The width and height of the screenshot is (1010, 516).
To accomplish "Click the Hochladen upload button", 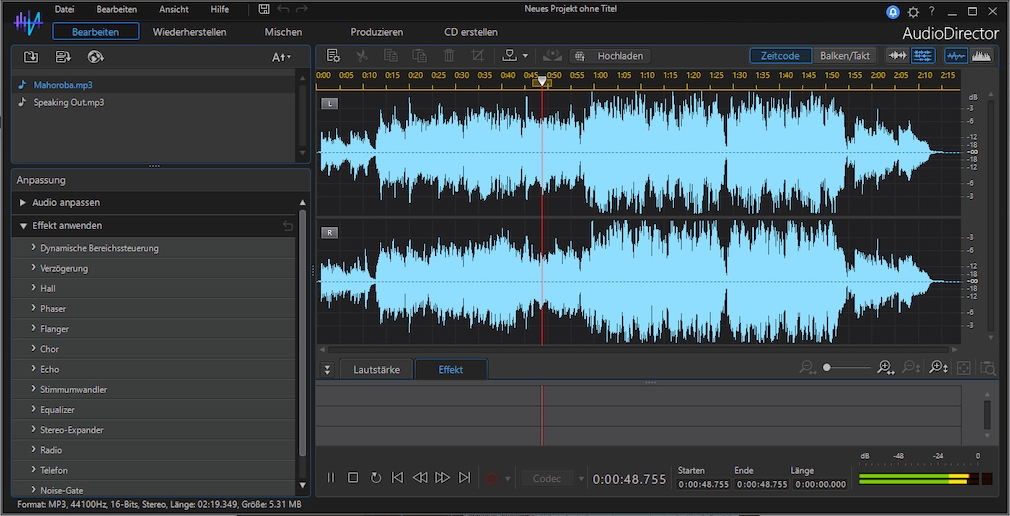I will pos(610,56).
